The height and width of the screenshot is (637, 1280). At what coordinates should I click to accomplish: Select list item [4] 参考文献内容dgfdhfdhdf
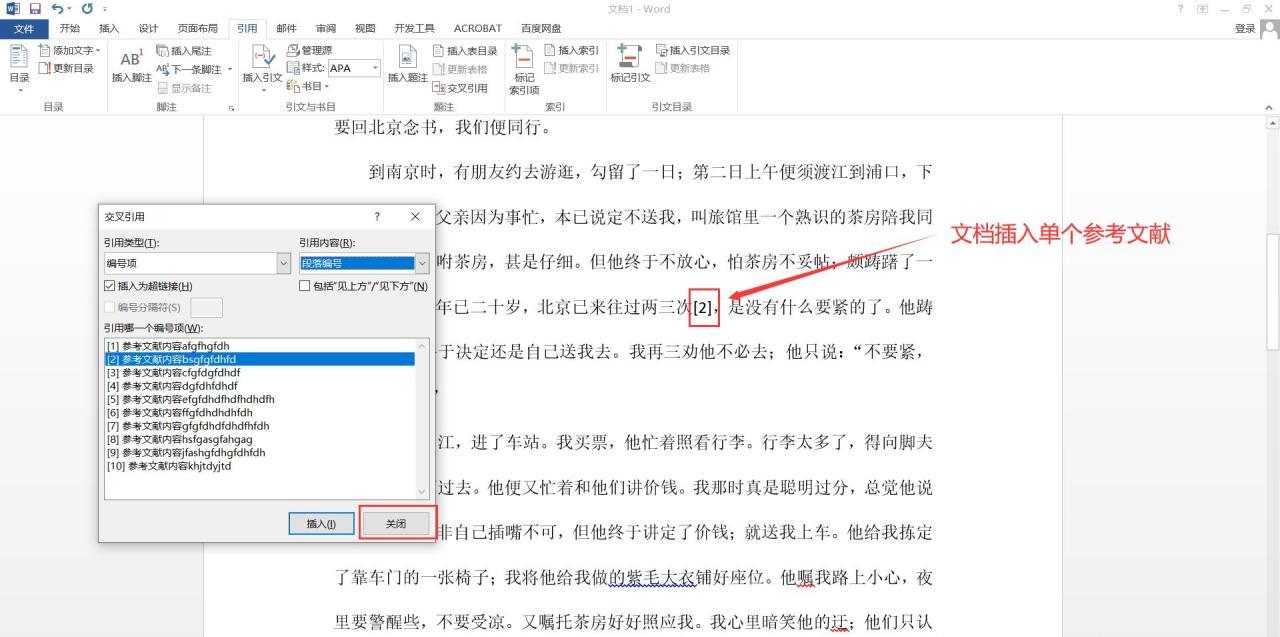click(x=260, y=386)
